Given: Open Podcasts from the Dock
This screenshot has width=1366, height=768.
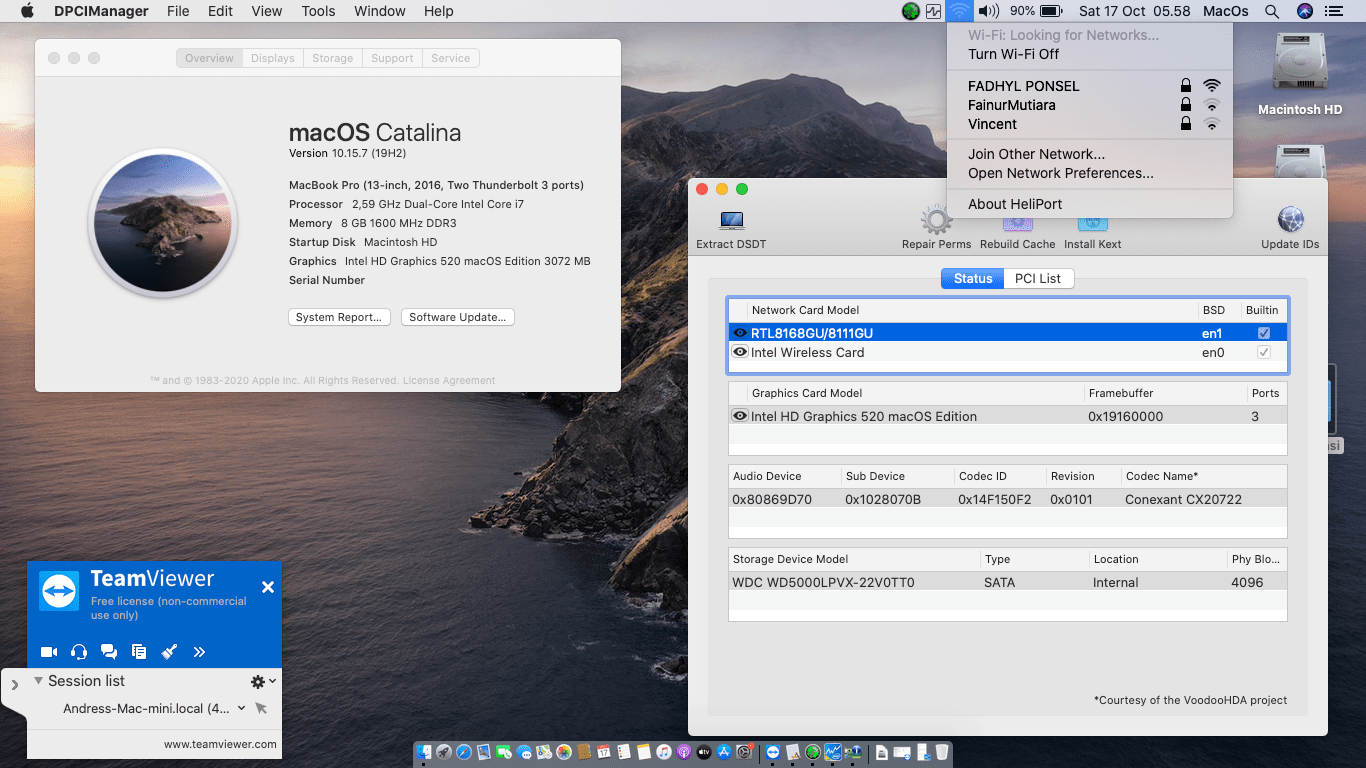Looking at the screenshot, I should pyautogui.click(x=684, y=752).
